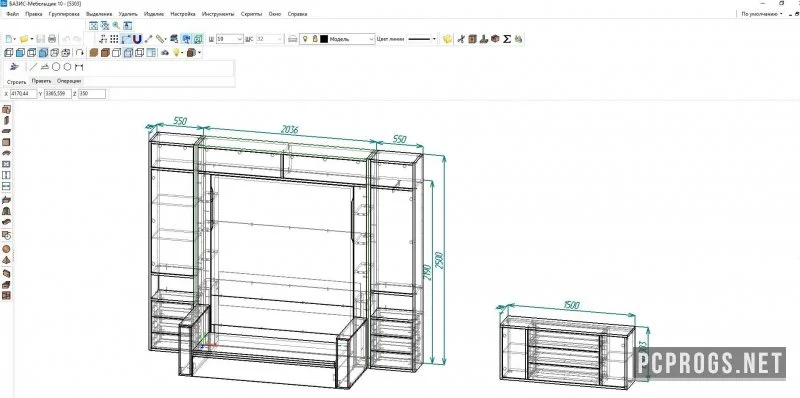Viewport: 800px width, 398px height.
Task: Click the bottom cabinet grid icon in sidebar
Action: coord(7,295)
